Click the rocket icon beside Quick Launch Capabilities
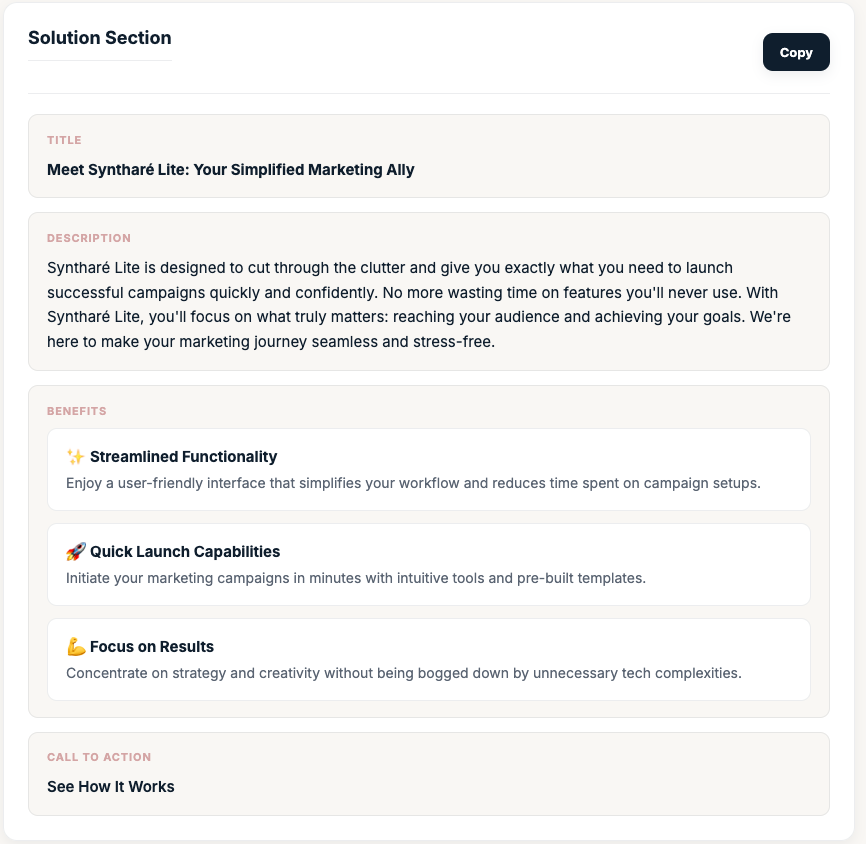866x844 pixels. tap(75, 551)
